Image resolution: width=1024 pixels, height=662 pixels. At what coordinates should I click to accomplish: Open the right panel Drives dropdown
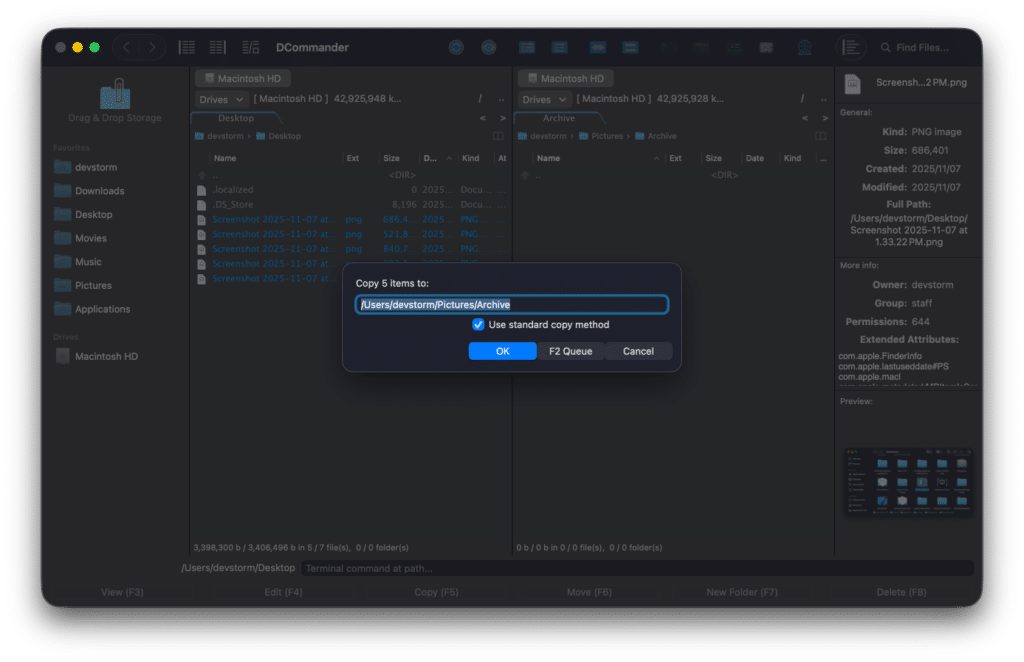click(x=545, y=99)
